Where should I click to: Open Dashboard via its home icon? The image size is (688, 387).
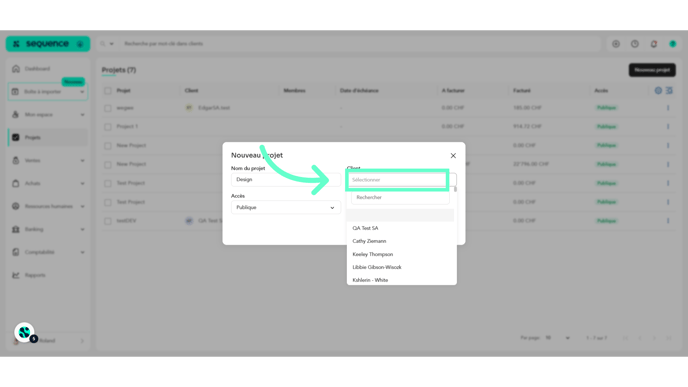click(x=16, y=69)
